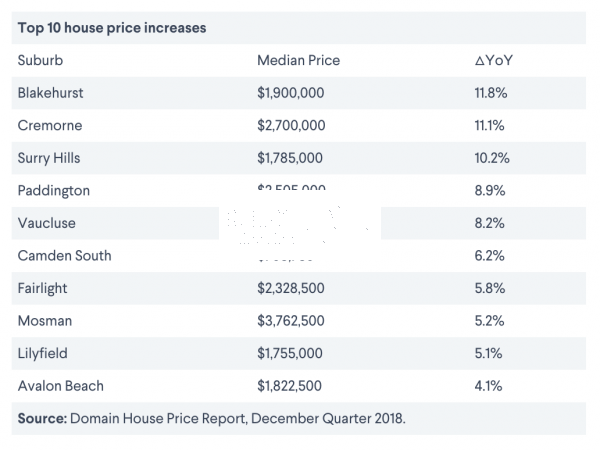Click the Paddington suburb cell
The image size is (600, 450).
[53, 190]
